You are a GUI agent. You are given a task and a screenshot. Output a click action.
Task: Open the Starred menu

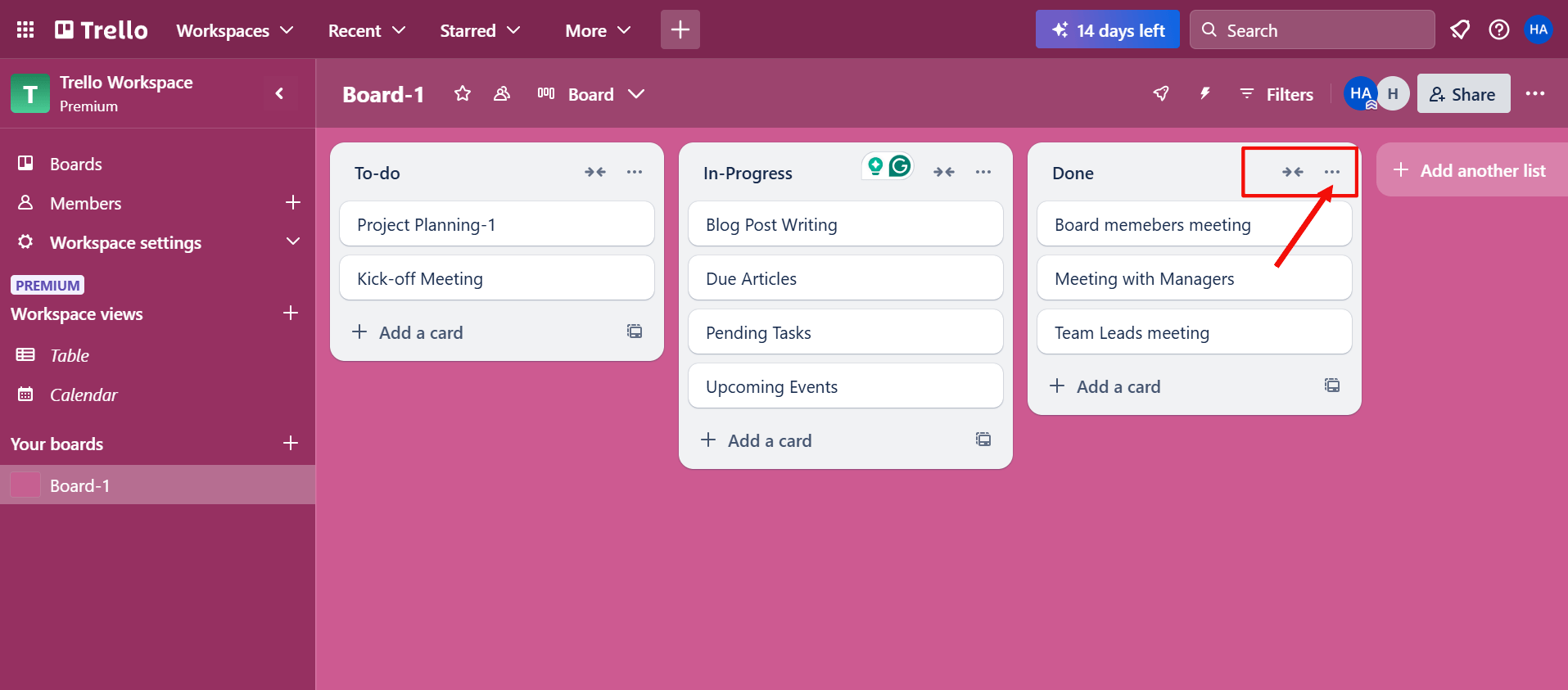pos(480,30)
